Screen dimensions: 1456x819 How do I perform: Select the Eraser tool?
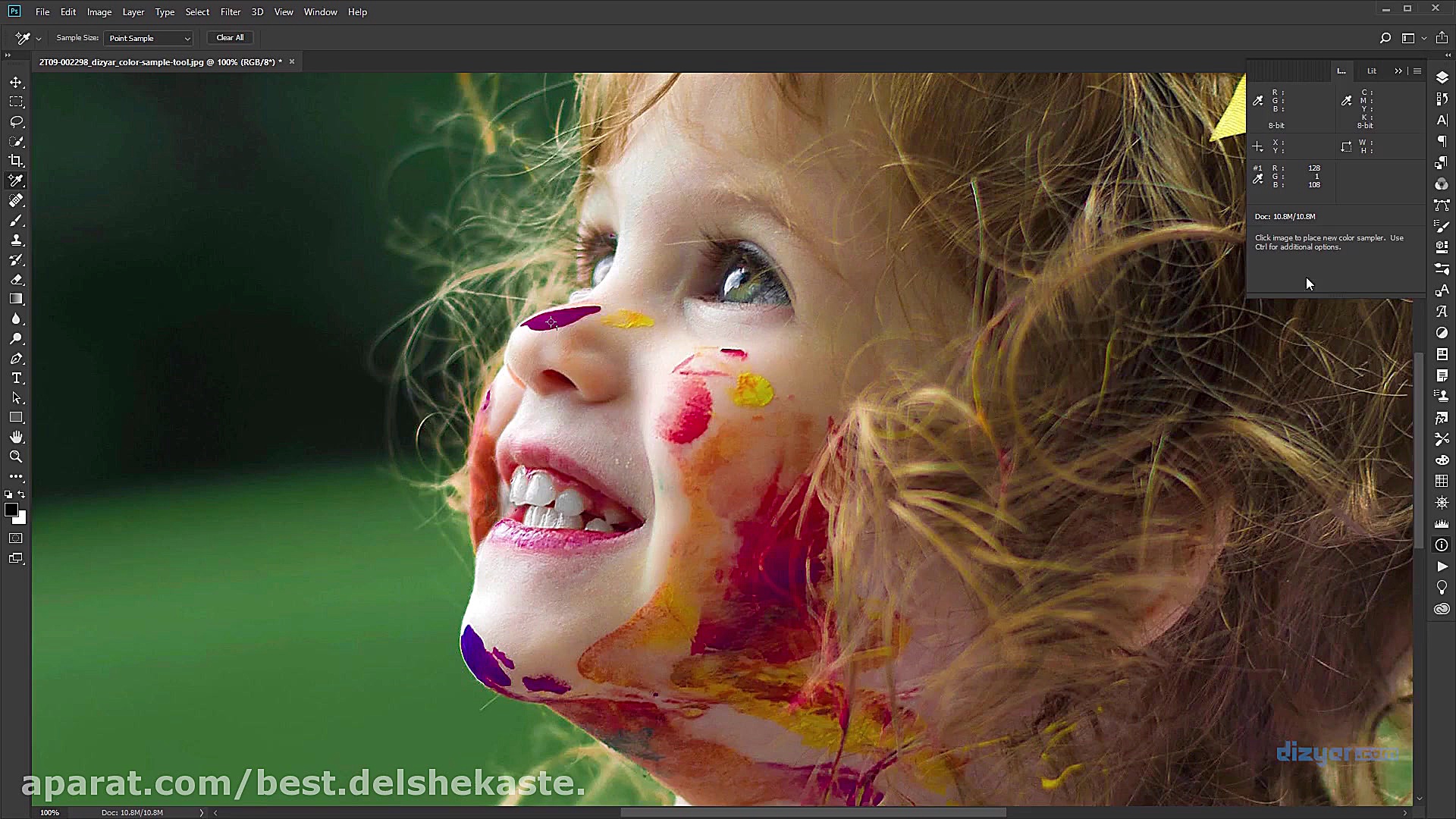pos(16,280)
